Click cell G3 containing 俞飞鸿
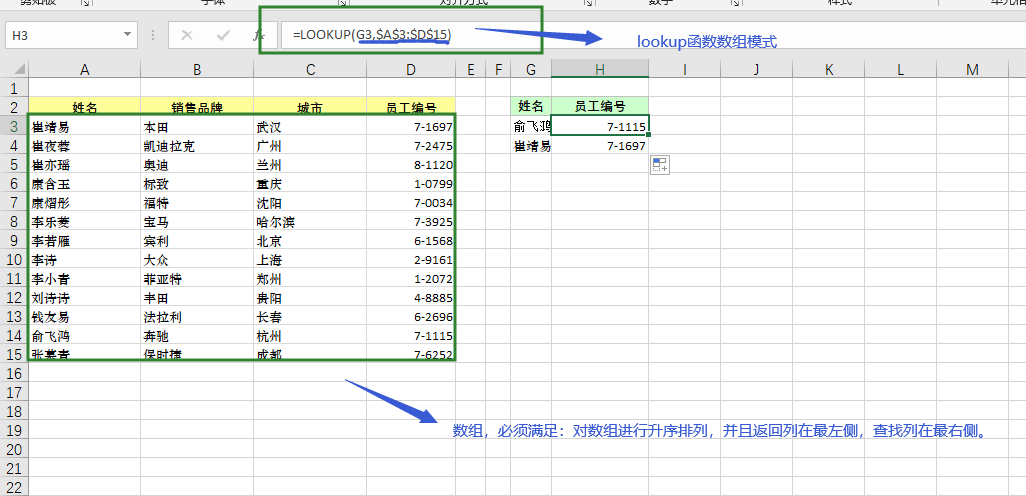 click(x=531, y=126)
